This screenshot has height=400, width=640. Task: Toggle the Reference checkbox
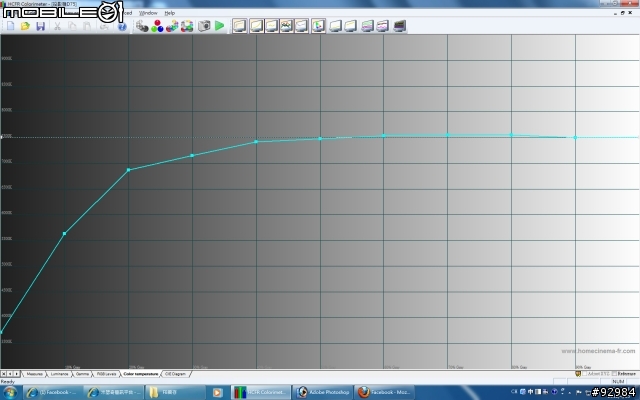[614, 373]
